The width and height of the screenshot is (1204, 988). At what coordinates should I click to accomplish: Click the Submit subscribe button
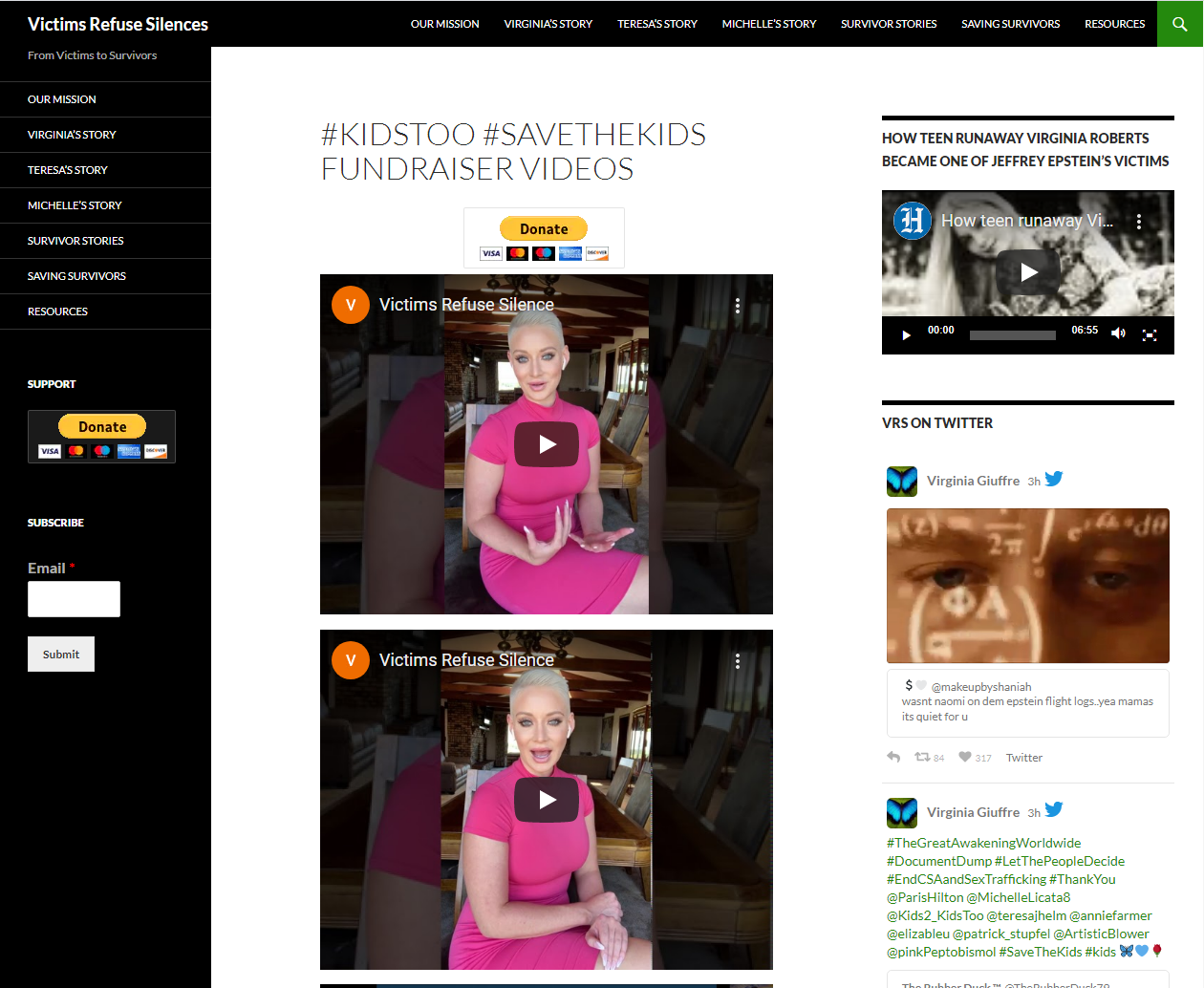61,655
